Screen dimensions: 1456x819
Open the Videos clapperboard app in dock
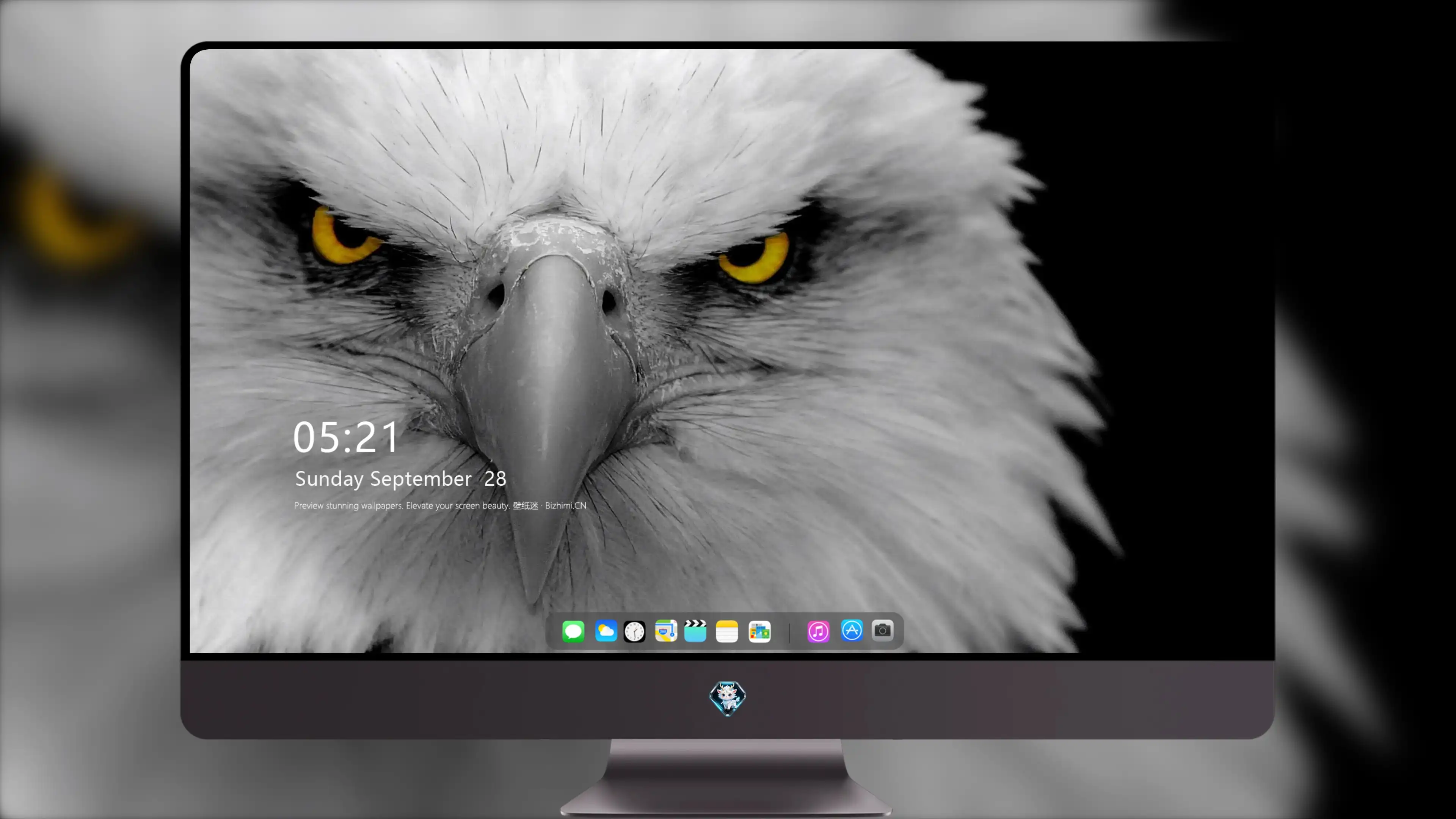[695, 631]
